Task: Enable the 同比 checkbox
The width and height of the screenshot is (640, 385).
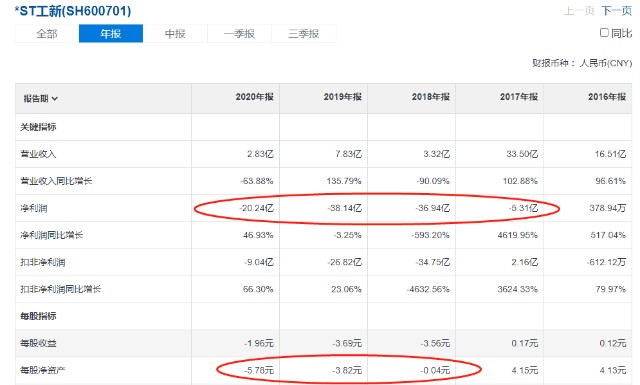Action: pos(604,33)
